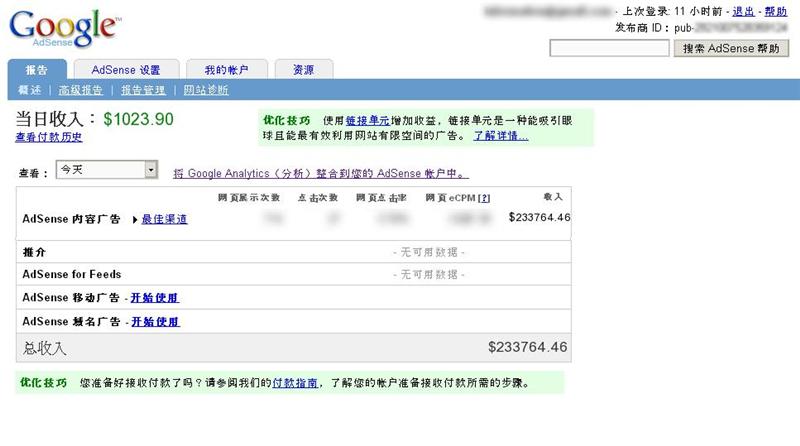
Task: Open the Google Analytics integration link
Action: tap(321, 174)
